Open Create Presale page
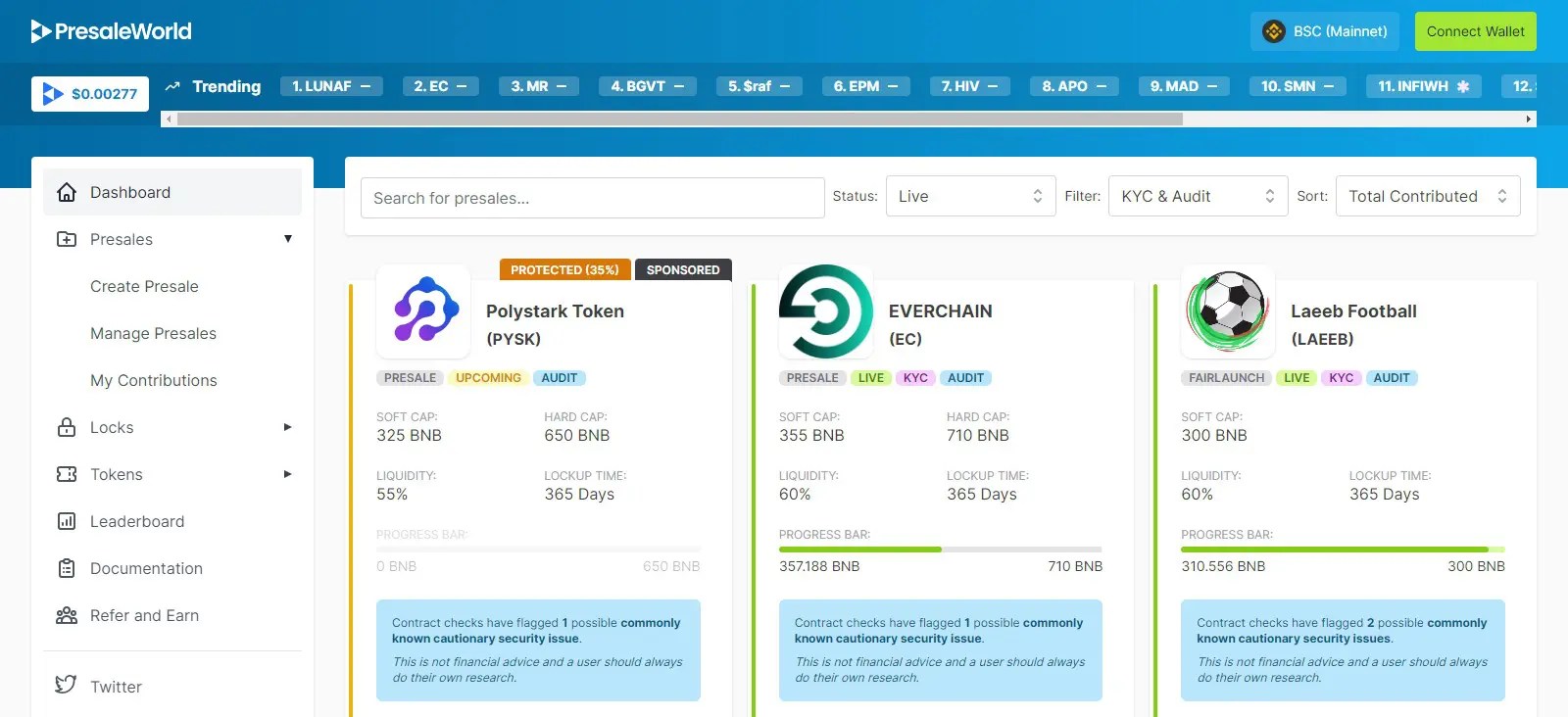This screenshot has width=1568, height=717. (x=144, y=286)
